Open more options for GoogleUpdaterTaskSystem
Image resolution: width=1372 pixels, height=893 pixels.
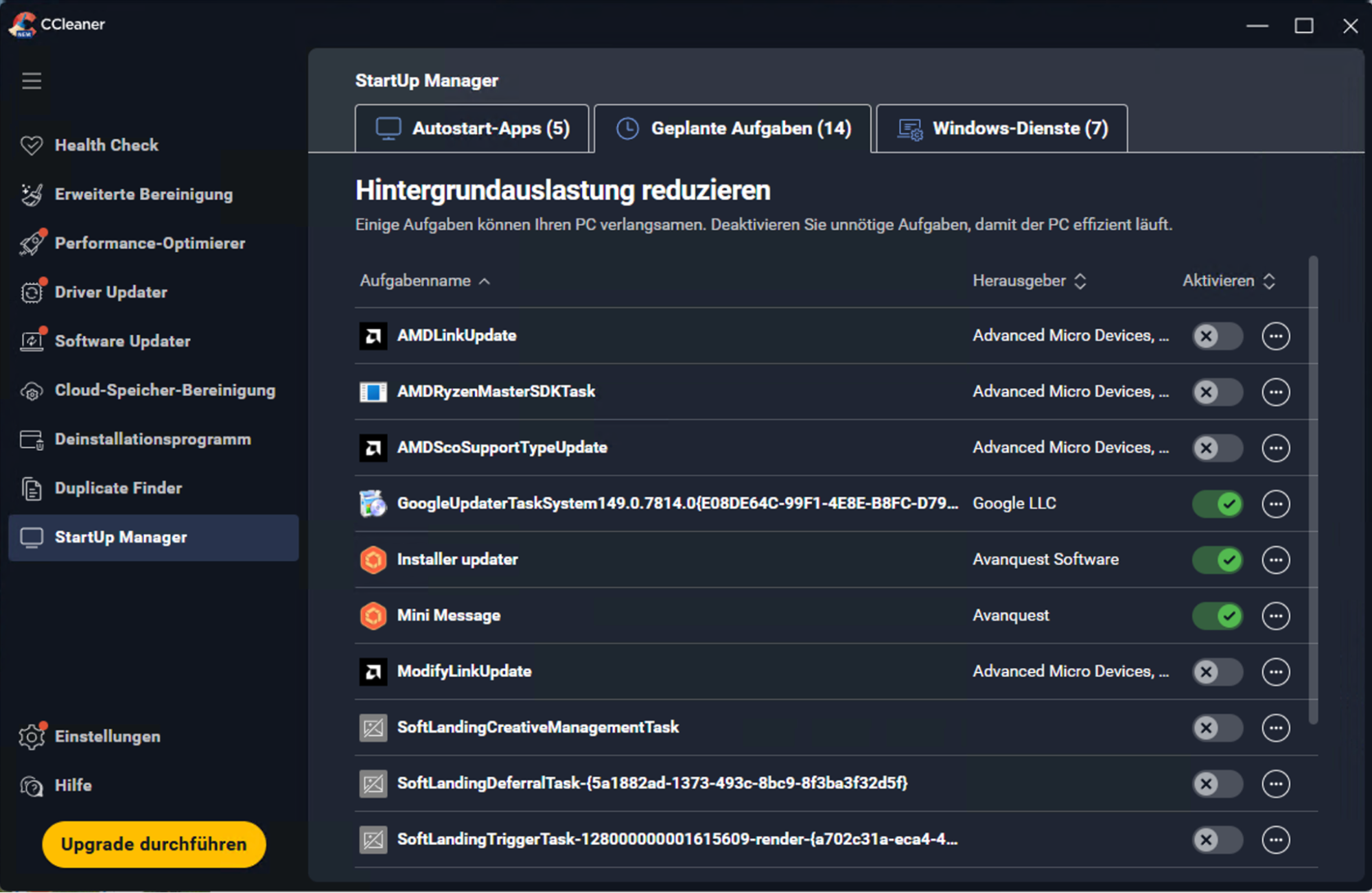1276,504
